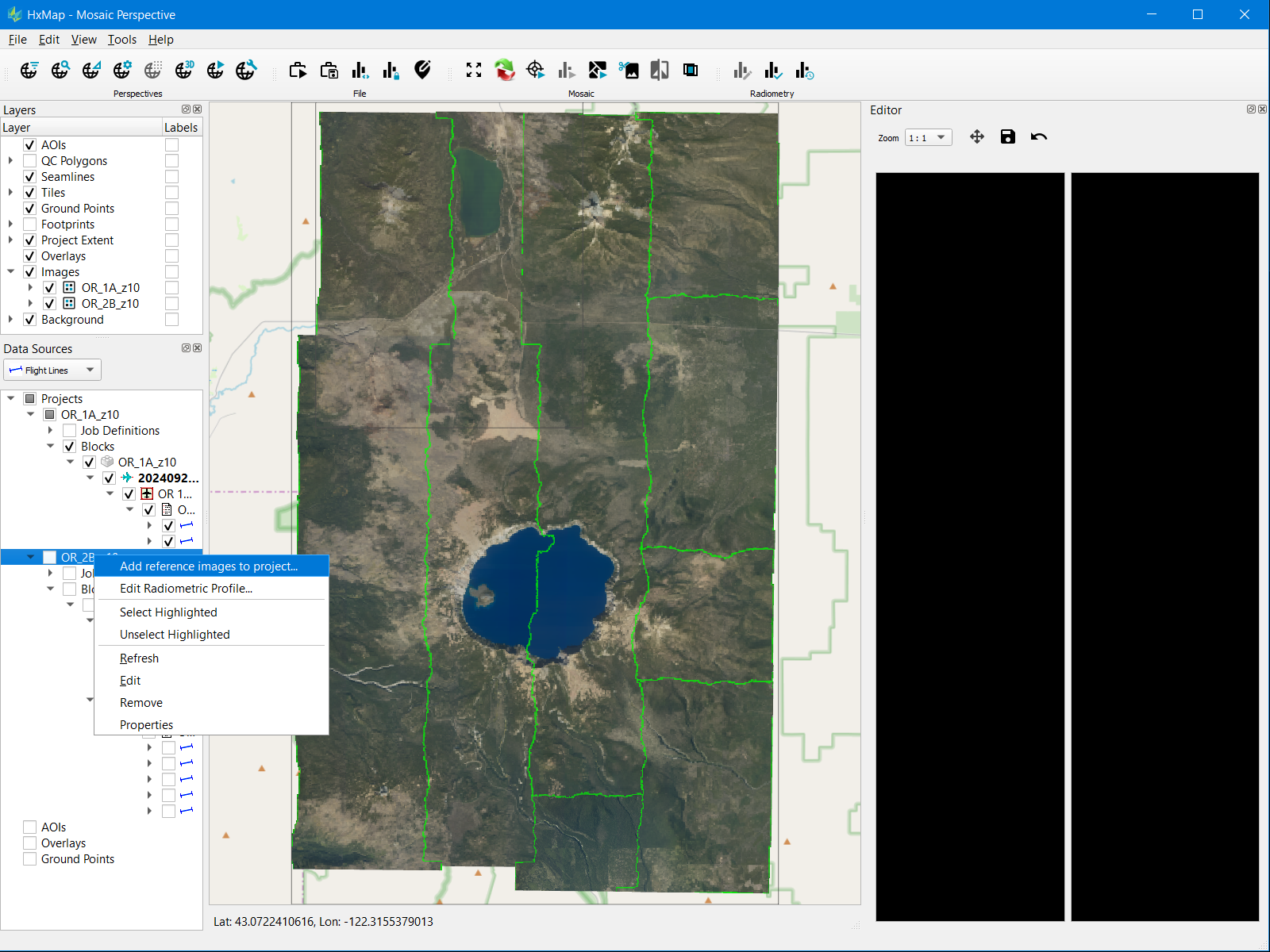
Task: Click the zoom to full extent icon
Action: [x=474, y=71]
